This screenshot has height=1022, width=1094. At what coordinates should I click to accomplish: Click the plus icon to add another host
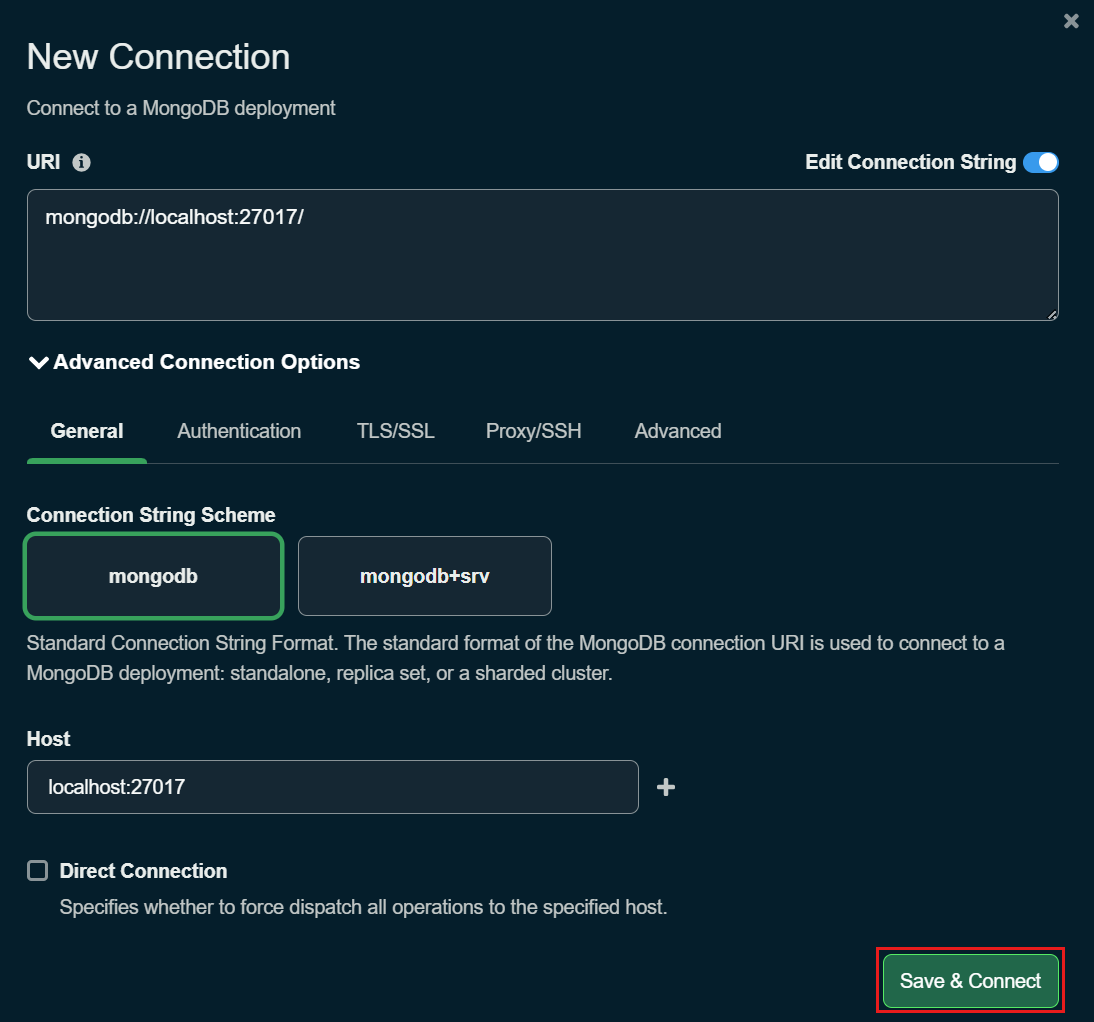point(665,787)
